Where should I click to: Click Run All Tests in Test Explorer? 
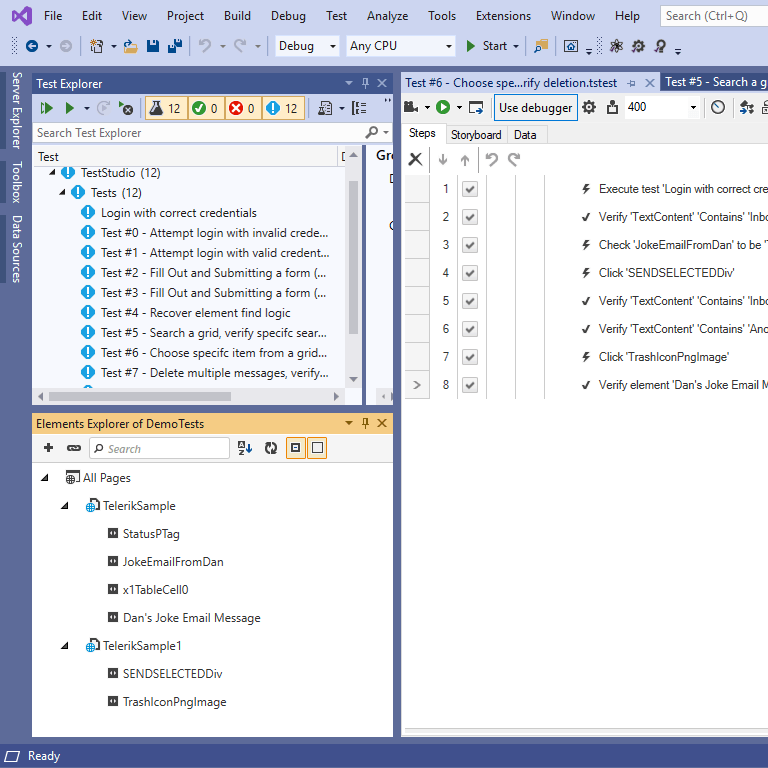pyautogui.click(x=47, y=108)
